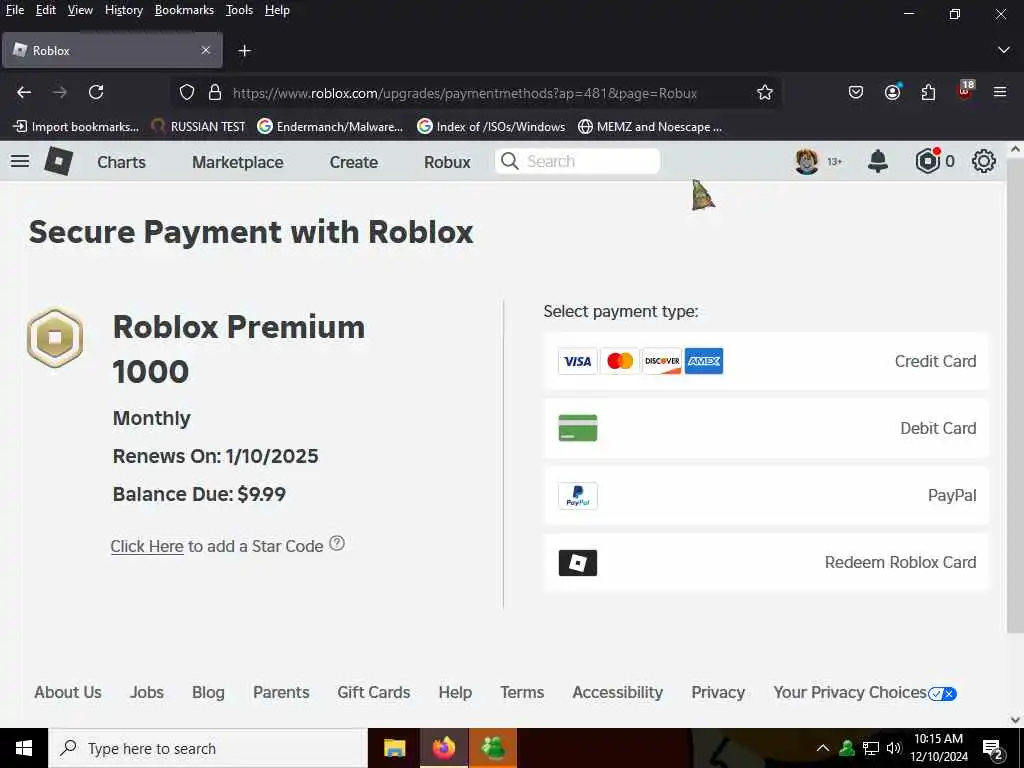This screenshot has height=768, width=1024.
Task: Open the Bookmarks menu
Action: click(x=184, y=10)
